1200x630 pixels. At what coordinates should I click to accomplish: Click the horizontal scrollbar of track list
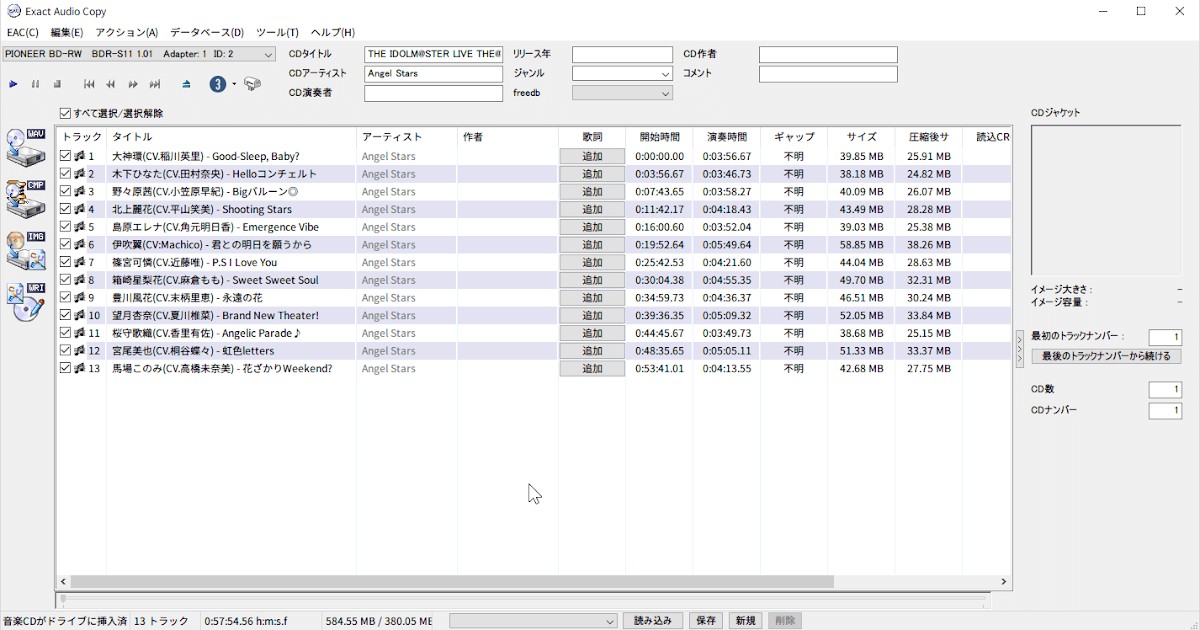(x=452, y=581)
